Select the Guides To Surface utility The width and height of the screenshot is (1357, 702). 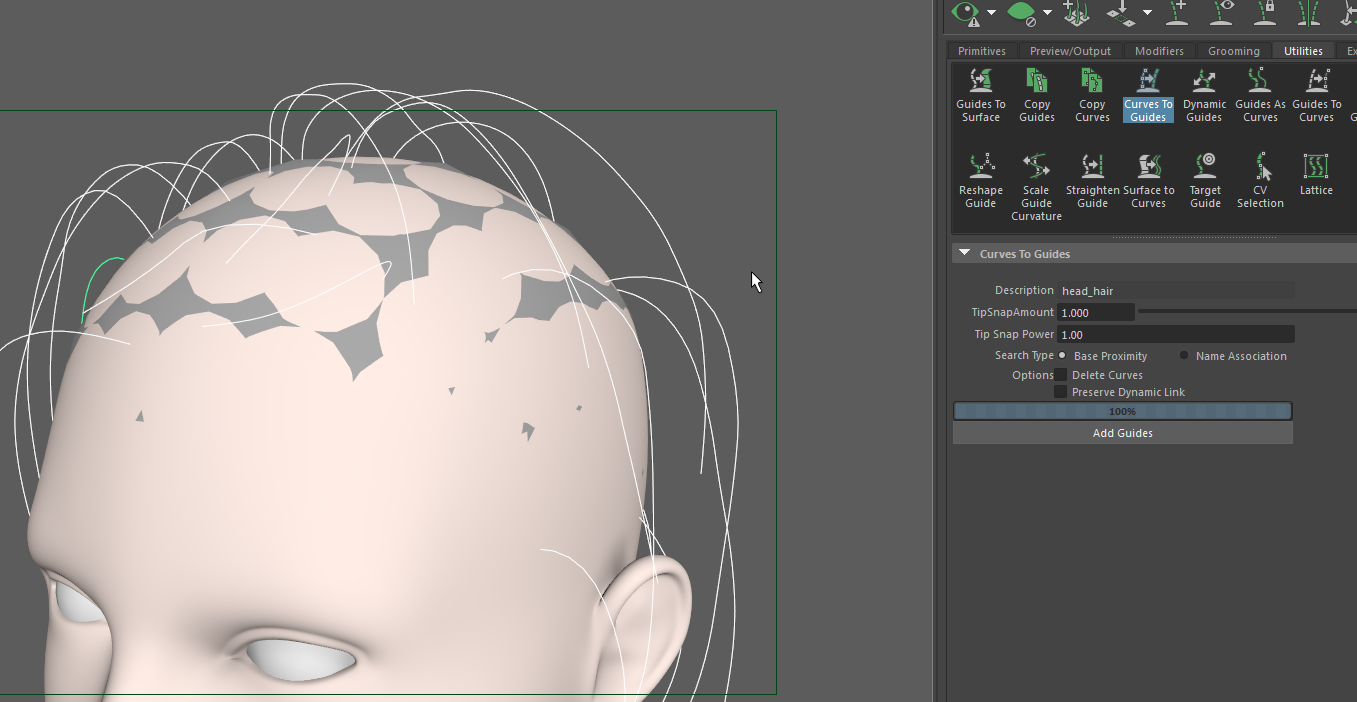[980, 95]
